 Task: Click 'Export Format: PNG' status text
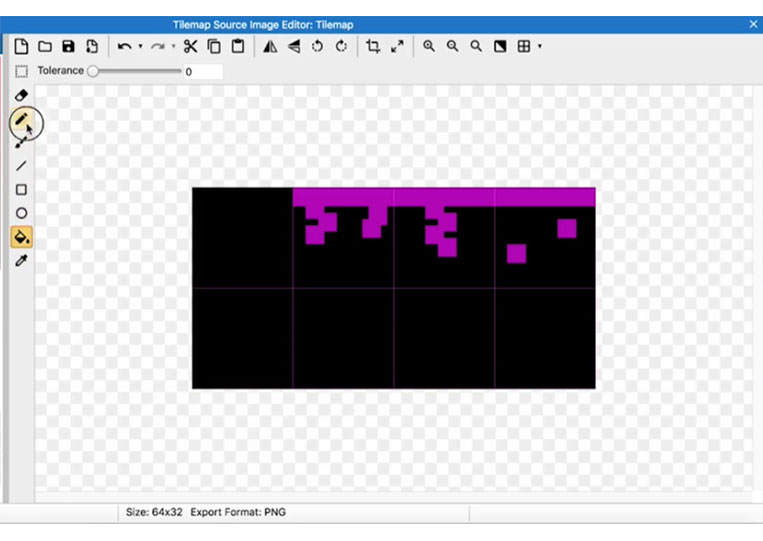coord(238,512)
